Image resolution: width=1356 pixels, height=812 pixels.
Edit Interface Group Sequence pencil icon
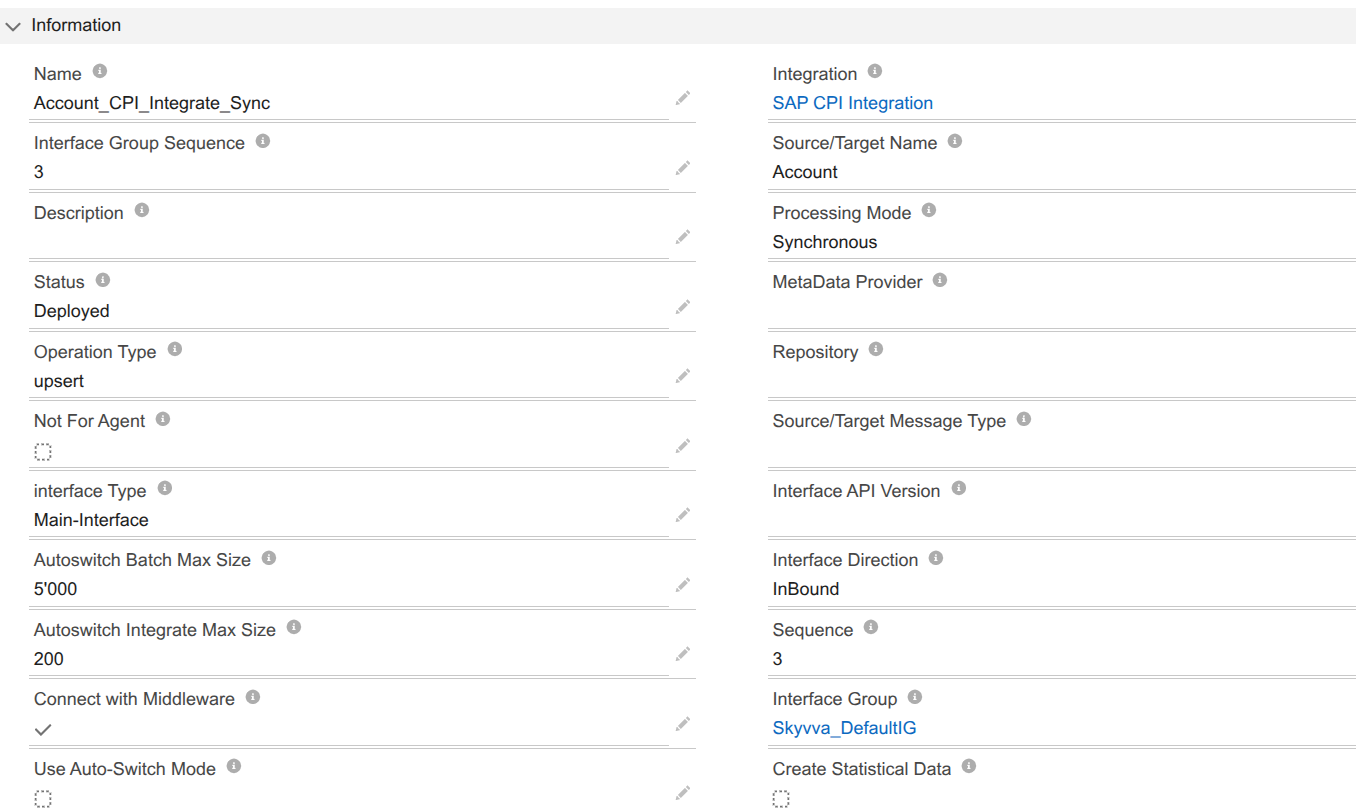(683, 168)
